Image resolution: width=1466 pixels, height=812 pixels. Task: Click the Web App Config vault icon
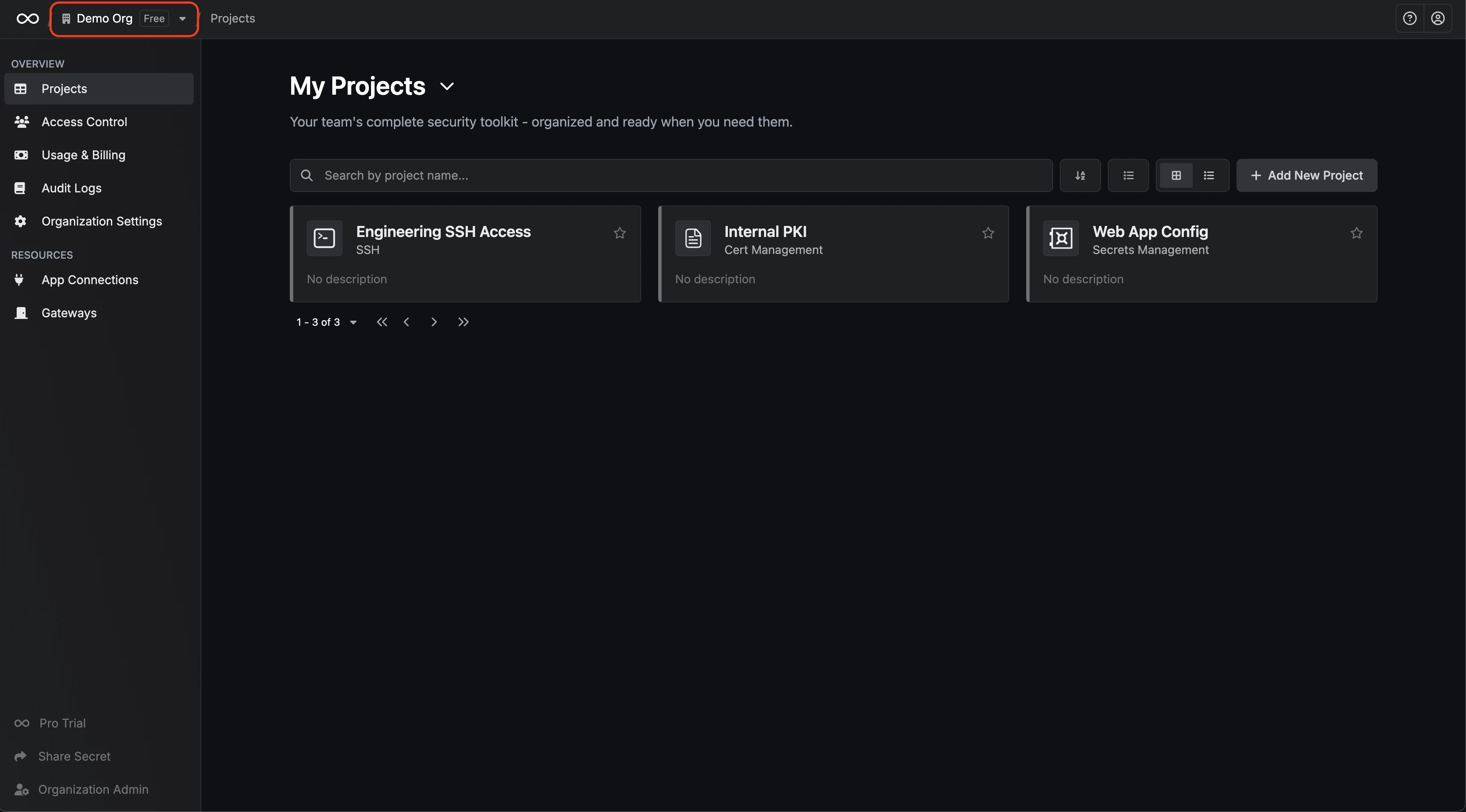pyautogui.click(x=1061, y=238)
